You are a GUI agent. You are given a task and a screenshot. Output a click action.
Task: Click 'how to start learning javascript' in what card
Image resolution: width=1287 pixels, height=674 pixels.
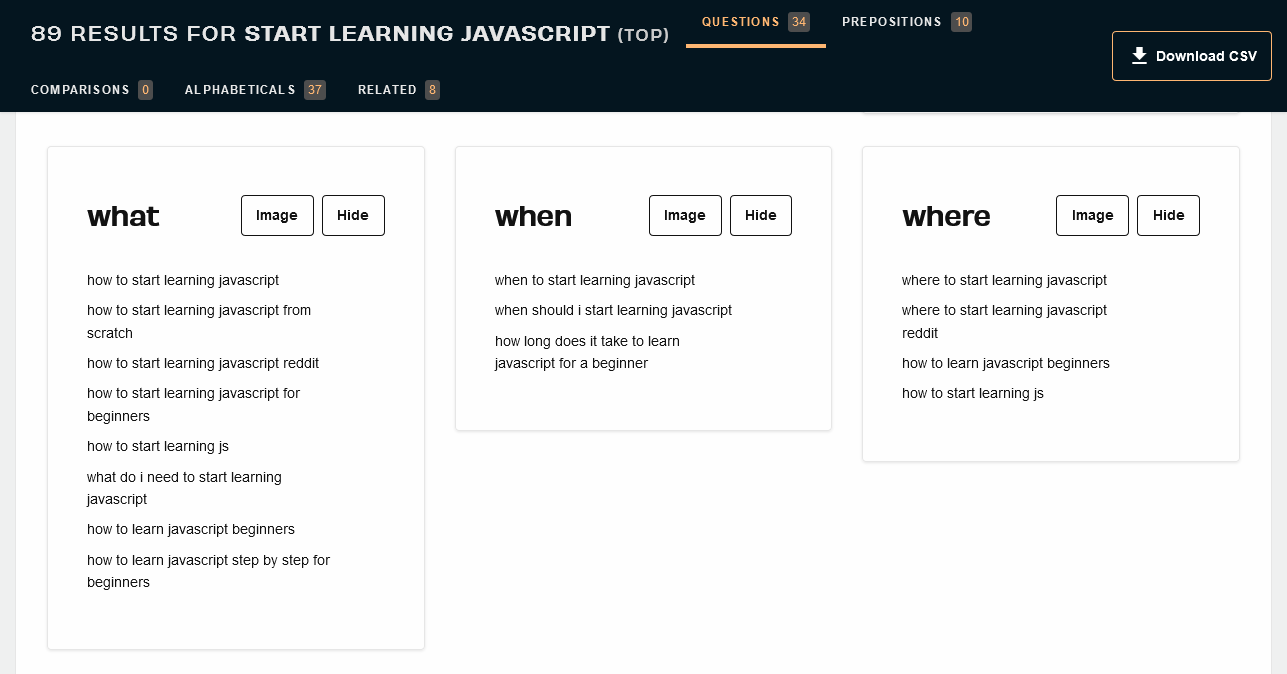(x=183, y=280)
